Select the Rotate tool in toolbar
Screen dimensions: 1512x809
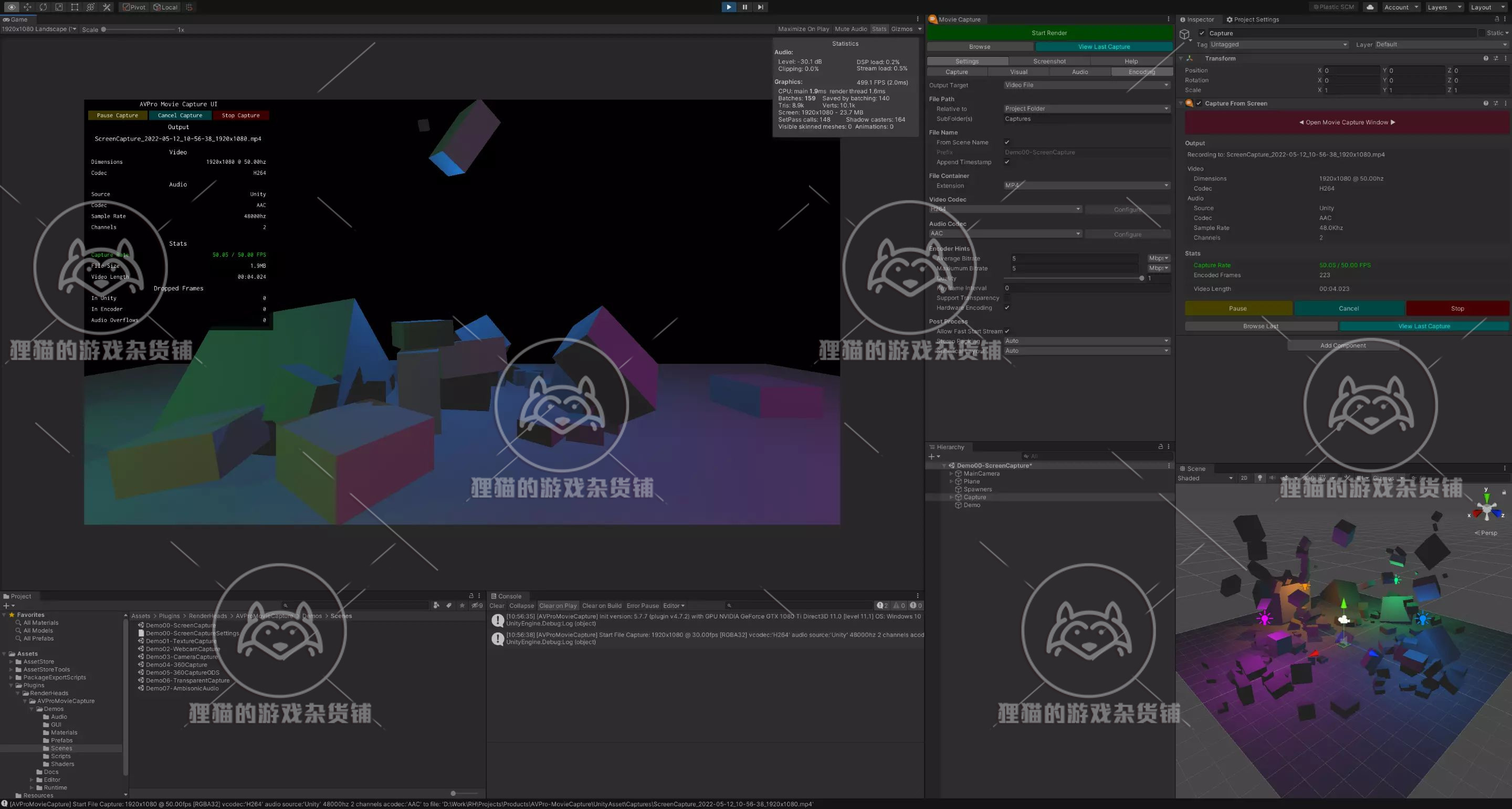pyautogui.click(x=44, y=7)
